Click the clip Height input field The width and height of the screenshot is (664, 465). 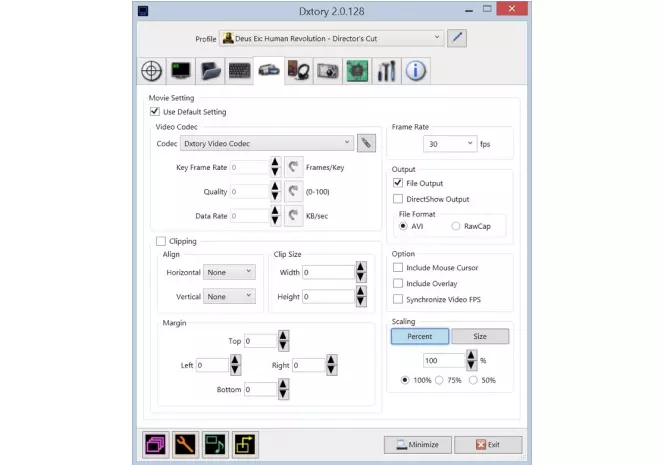pos(328,296)
